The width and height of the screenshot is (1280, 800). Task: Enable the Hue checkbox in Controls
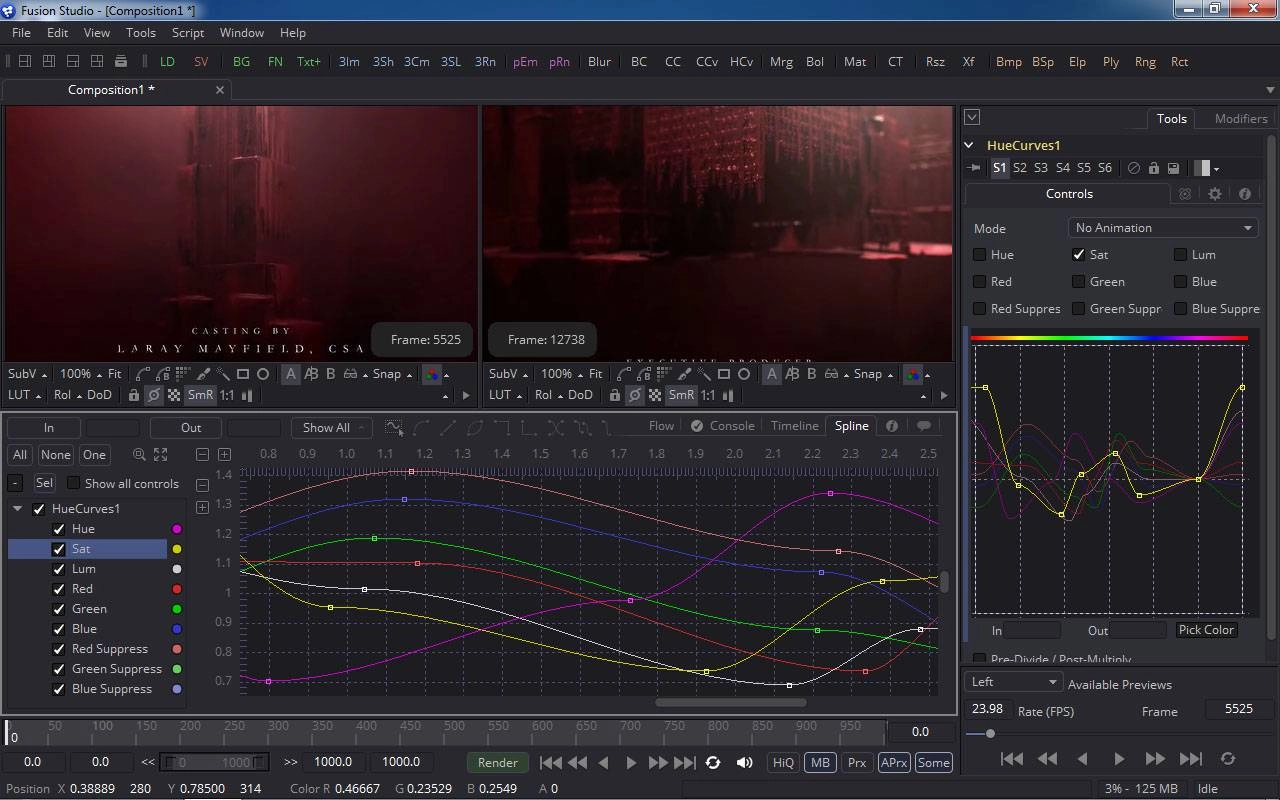pyautogui.click(x=980, y=254)
